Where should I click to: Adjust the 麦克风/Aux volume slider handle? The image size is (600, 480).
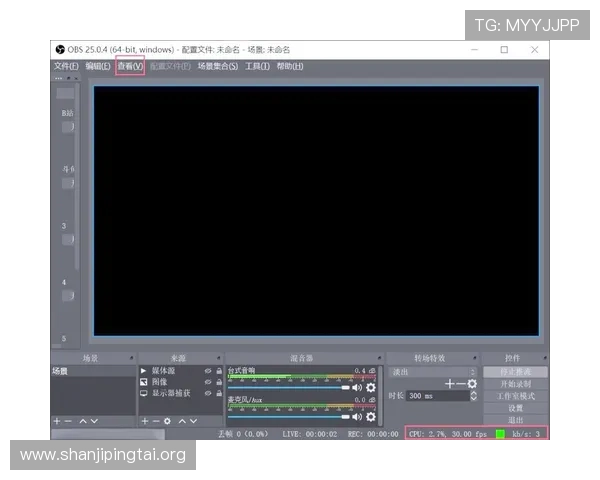[x=345, y=416]
